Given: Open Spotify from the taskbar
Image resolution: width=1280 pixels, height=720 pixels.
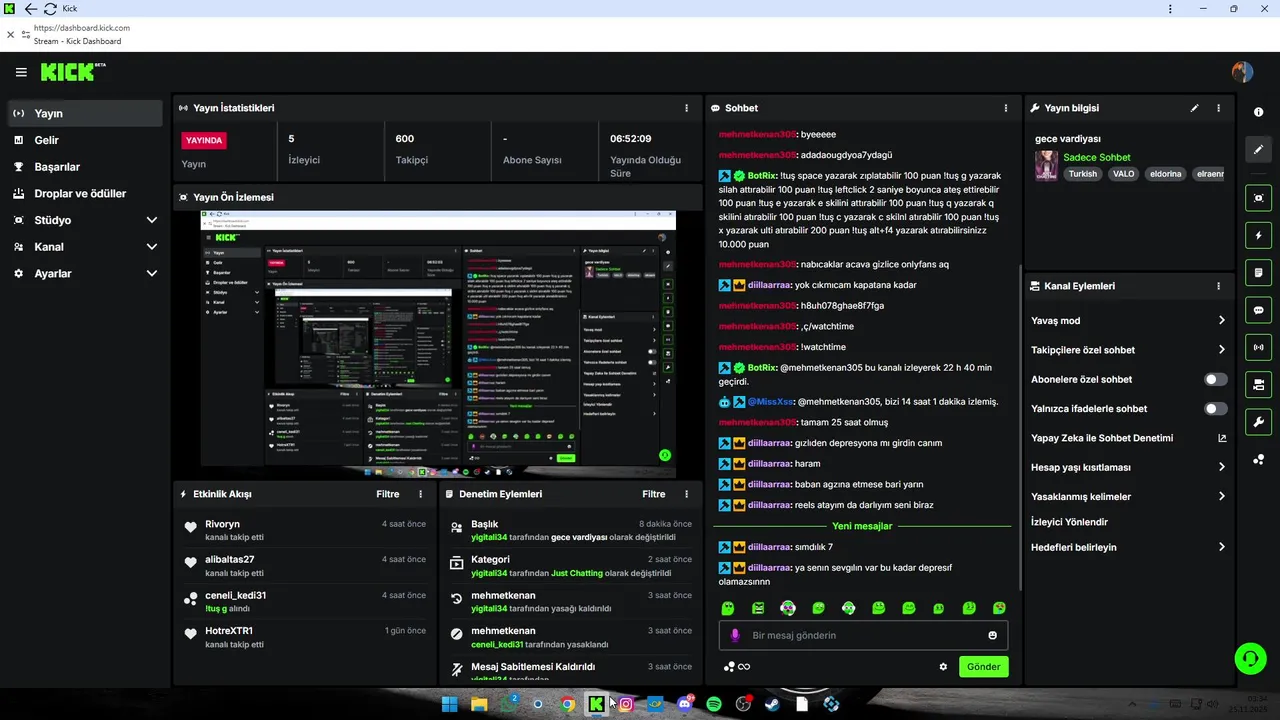Looking at the screenshot, I should tap(714, 704).
